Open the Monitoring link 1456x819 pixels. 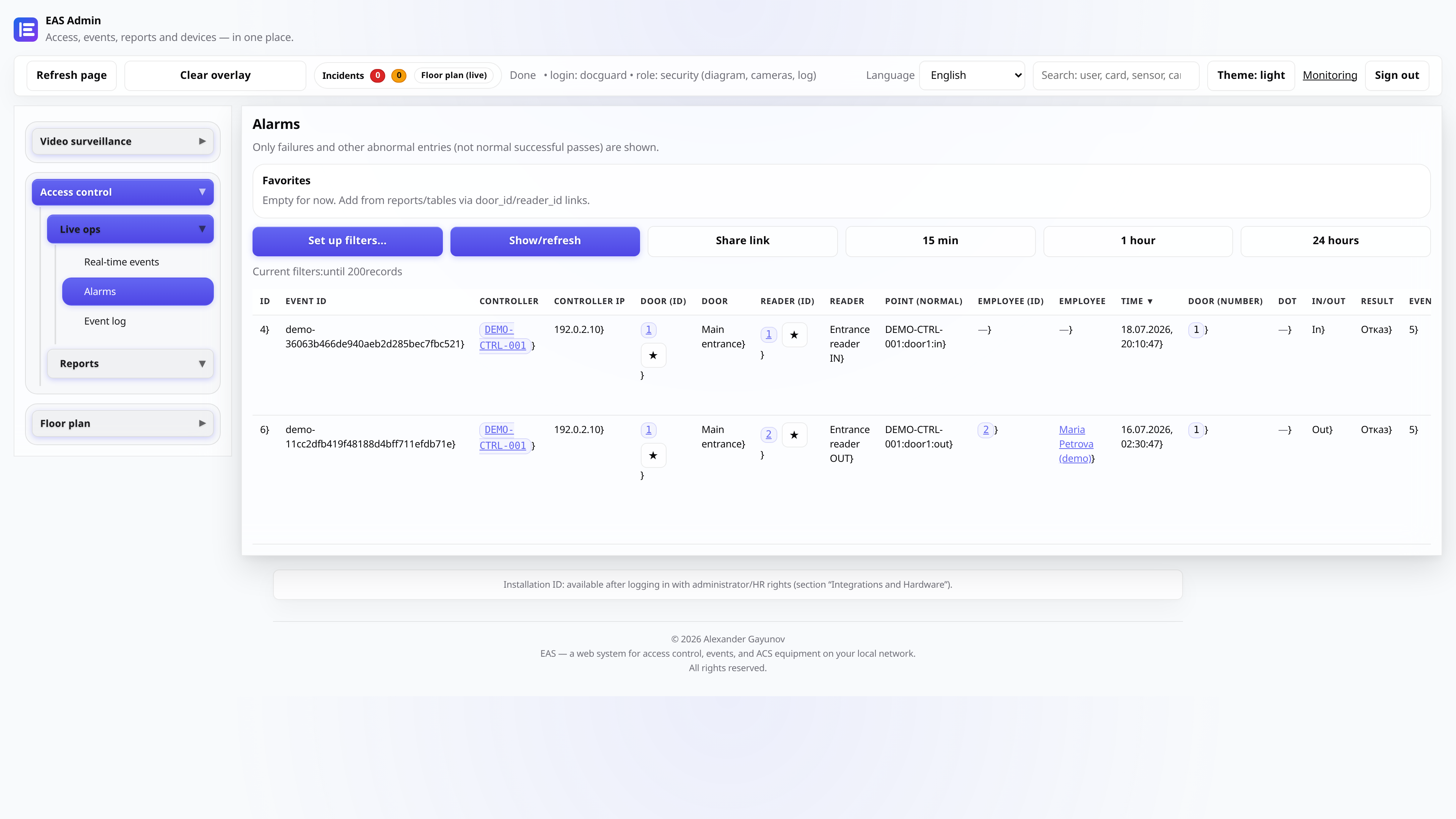[x=1330, y=75]
